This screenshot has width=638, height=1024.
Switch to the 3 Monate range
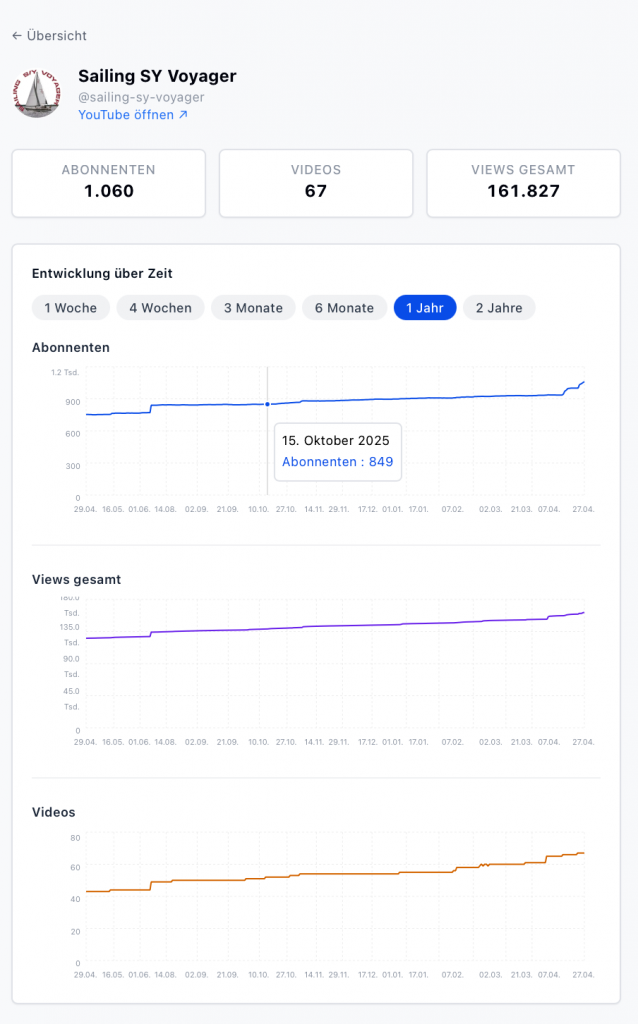[x=253, y=308]
